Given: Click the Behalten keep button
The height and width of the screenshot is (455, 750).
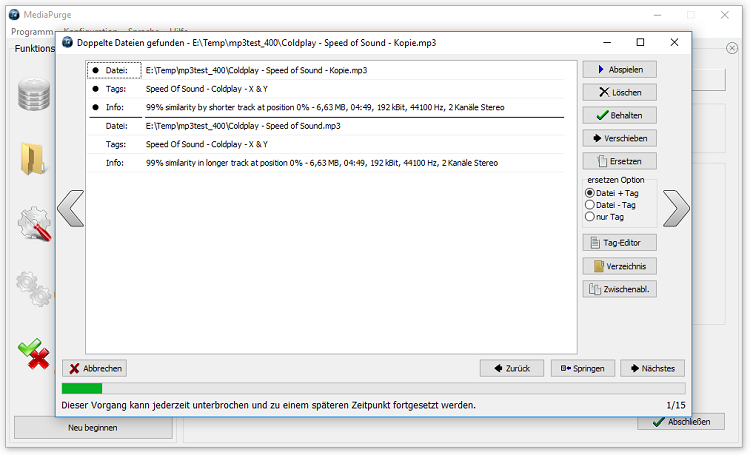Looking at the screenshot, I should click(619, 115).
